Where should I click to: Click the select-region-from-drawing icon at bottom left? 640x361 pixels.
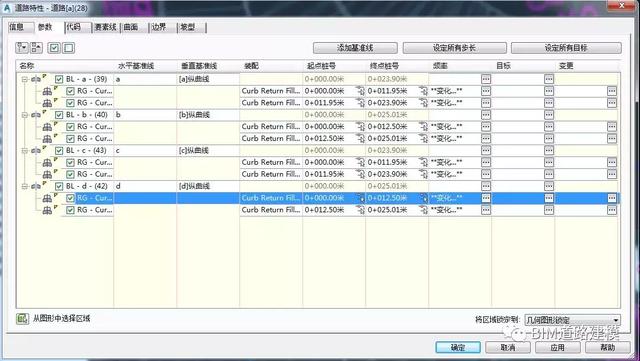pos(22,319)
